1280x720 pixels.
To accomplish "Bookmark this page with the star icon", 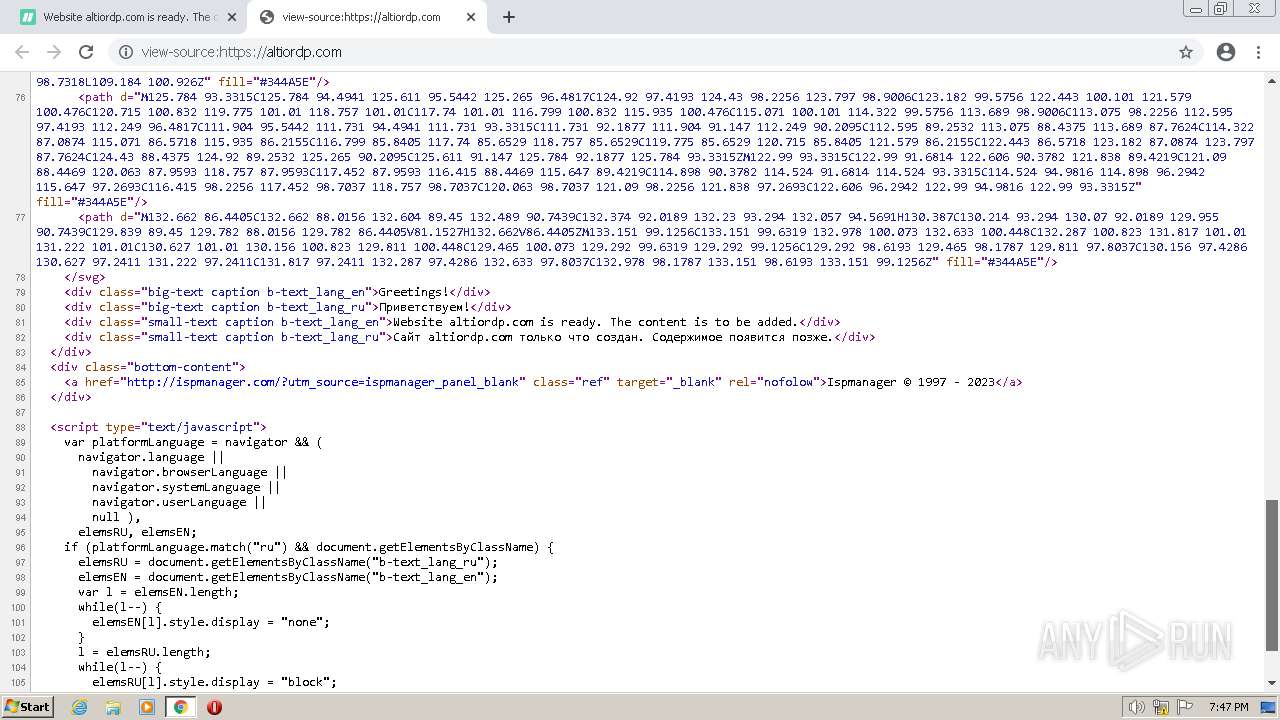I will (1186, 52).
